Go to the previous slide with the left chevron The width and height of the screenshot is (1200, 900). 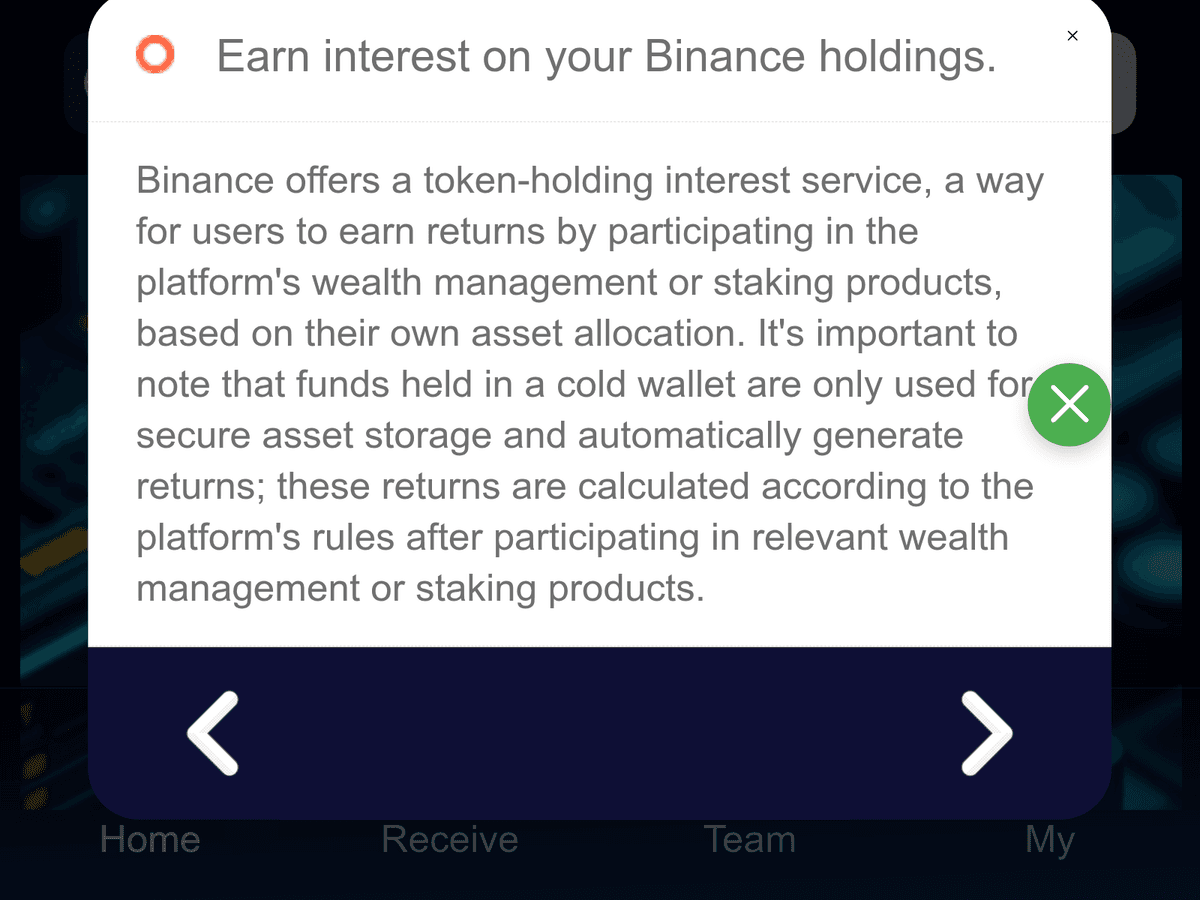point(213,733)
